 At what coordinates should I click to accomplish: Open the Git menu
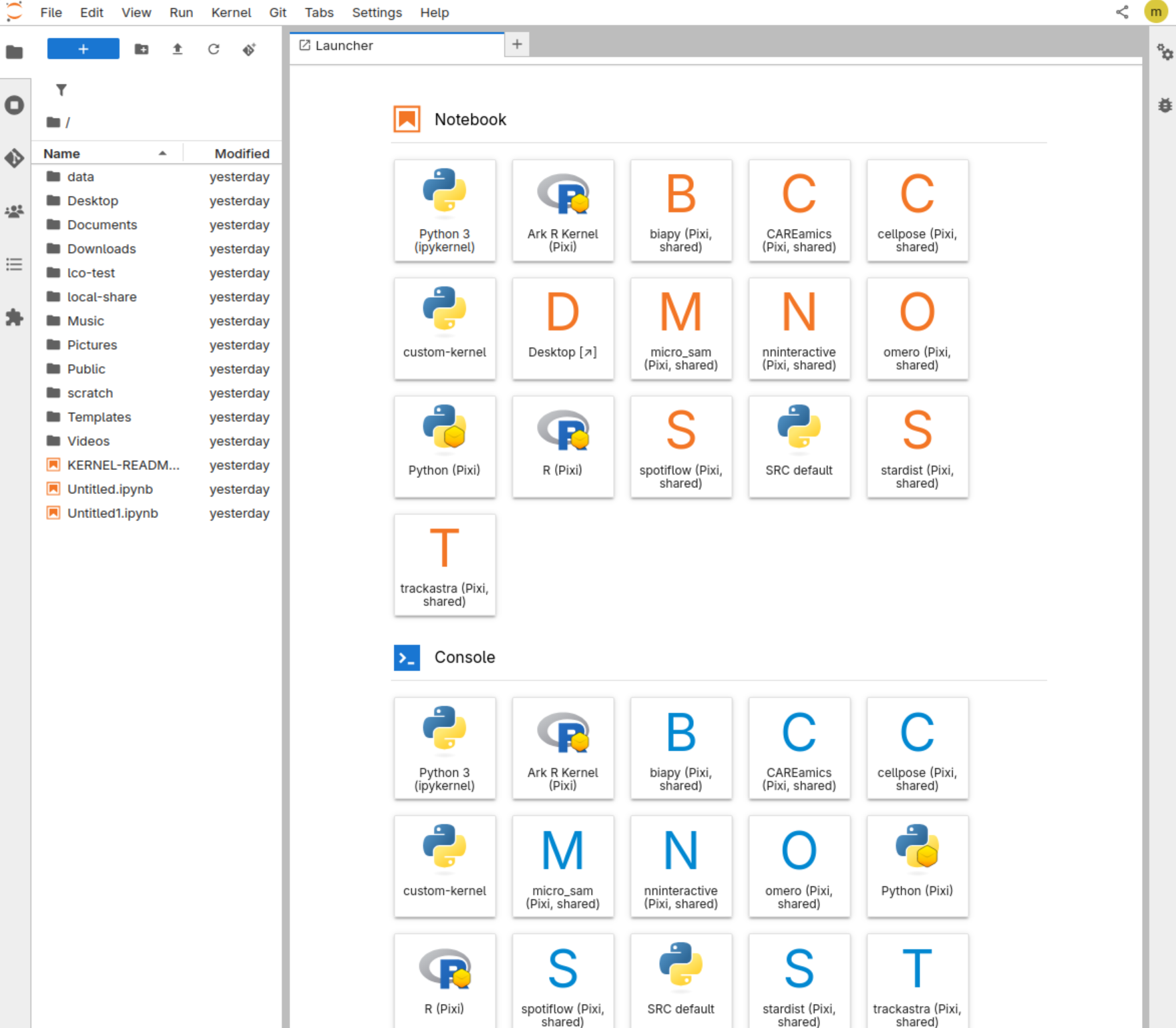tap(278, 13)
